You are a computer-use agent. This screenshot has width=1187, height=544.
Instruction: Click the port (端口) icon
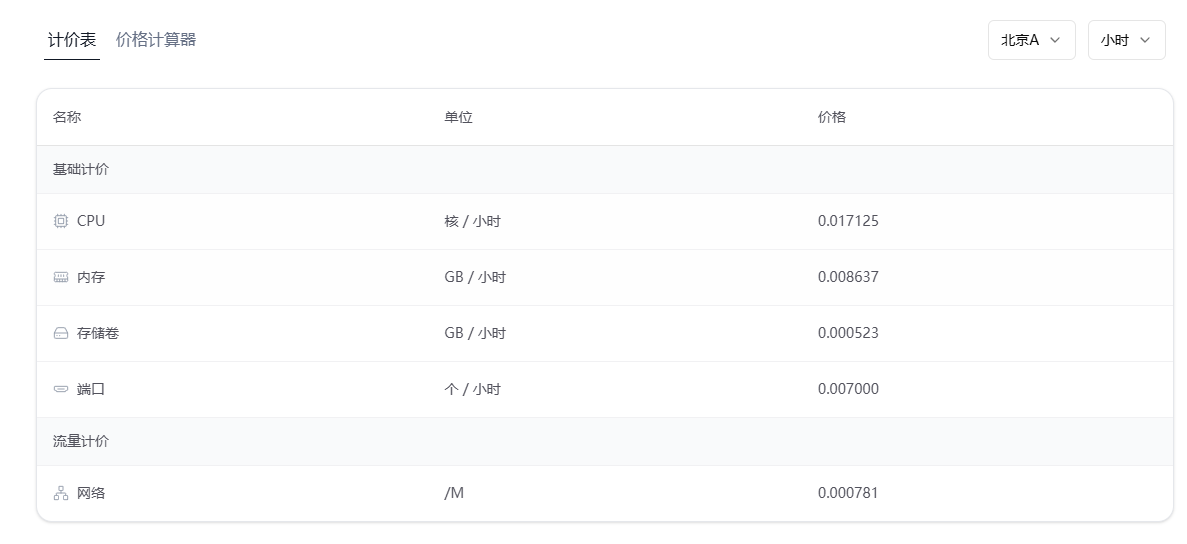pos(61,389)
